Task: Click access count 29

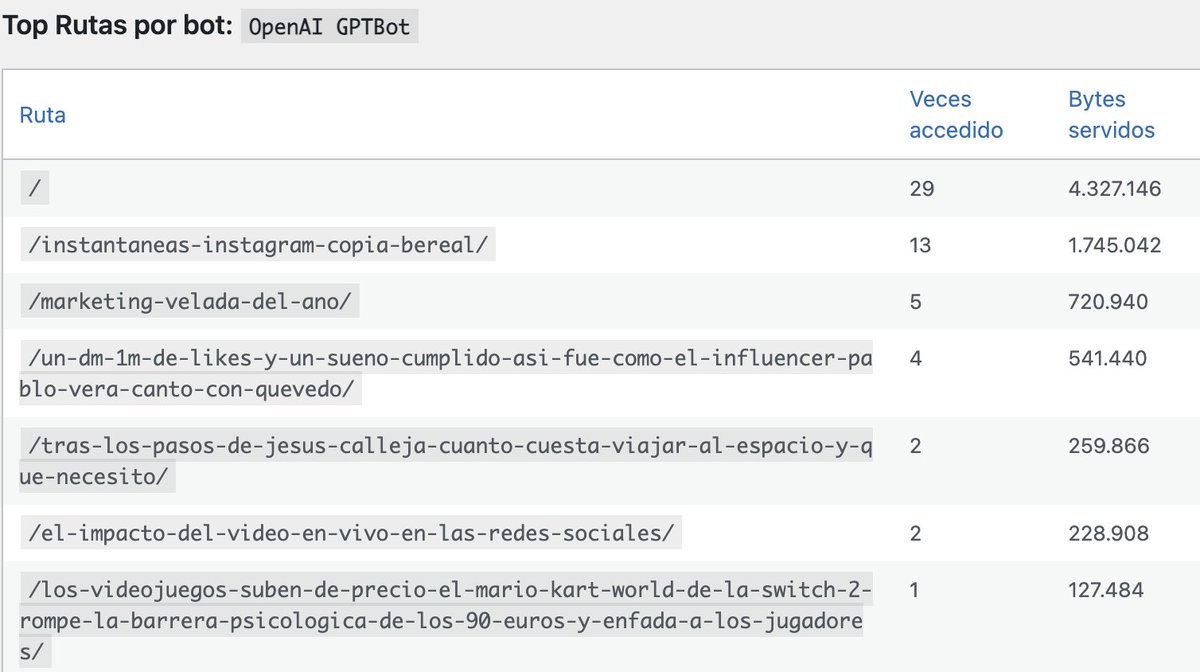Action: (x=922, y=188)
